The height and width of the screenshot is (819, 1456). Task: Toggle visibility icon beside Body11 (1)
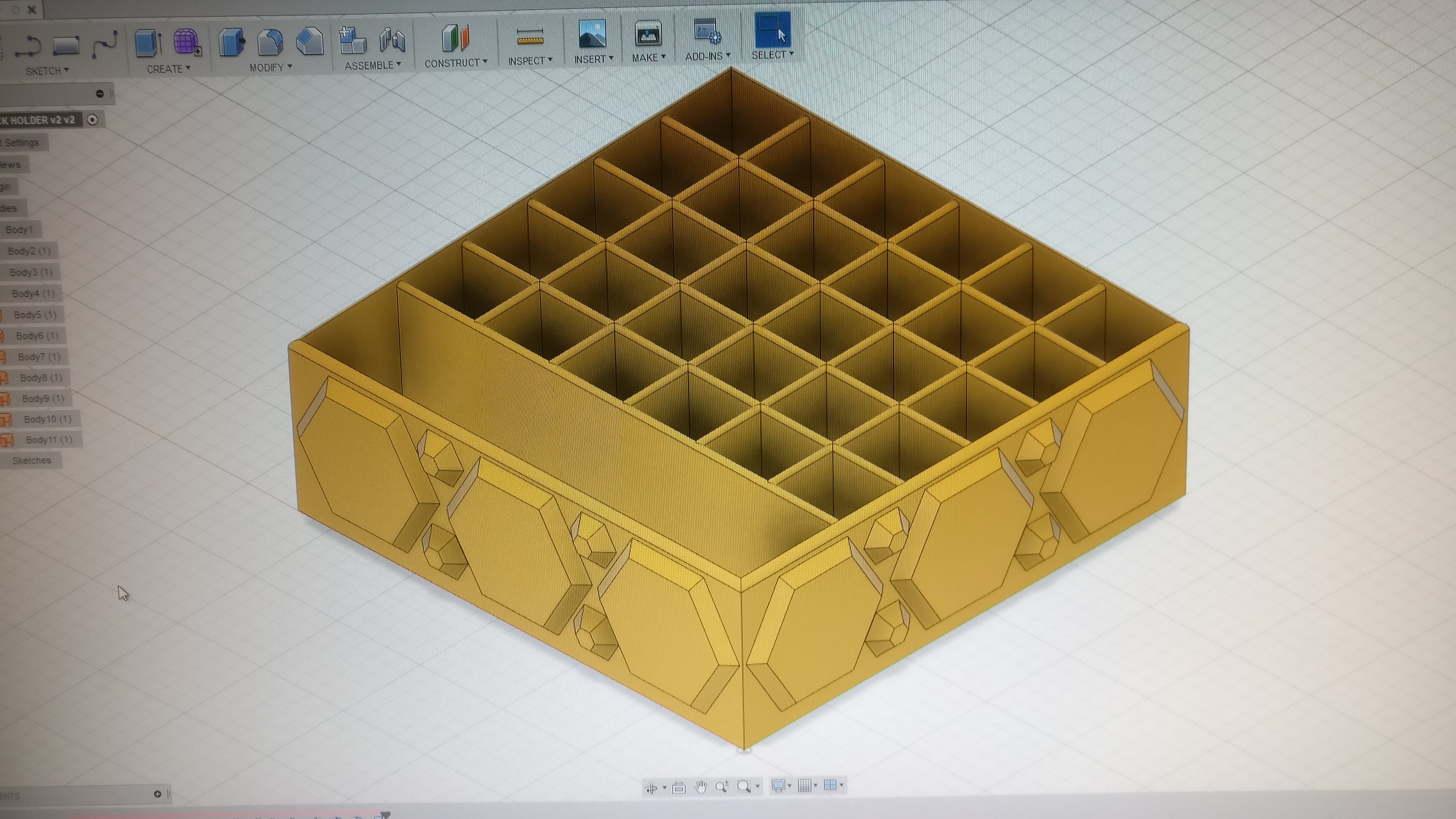pyautogui.click(x=7, y=440)
